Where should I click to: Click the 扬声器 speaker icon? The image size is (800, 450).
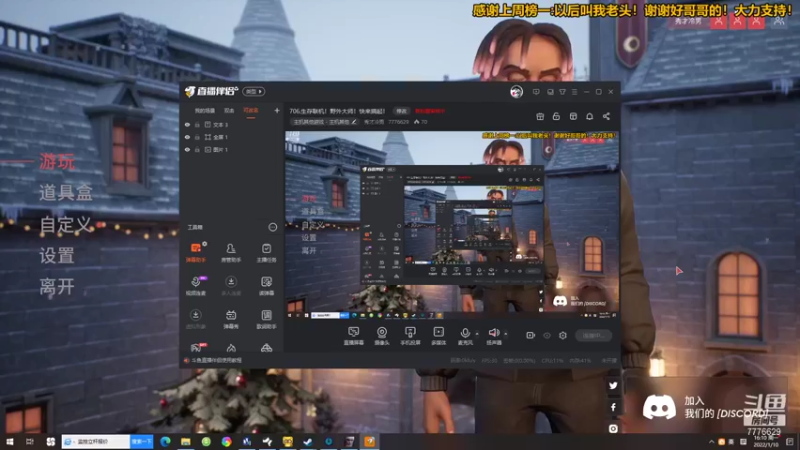click(493, 334)
